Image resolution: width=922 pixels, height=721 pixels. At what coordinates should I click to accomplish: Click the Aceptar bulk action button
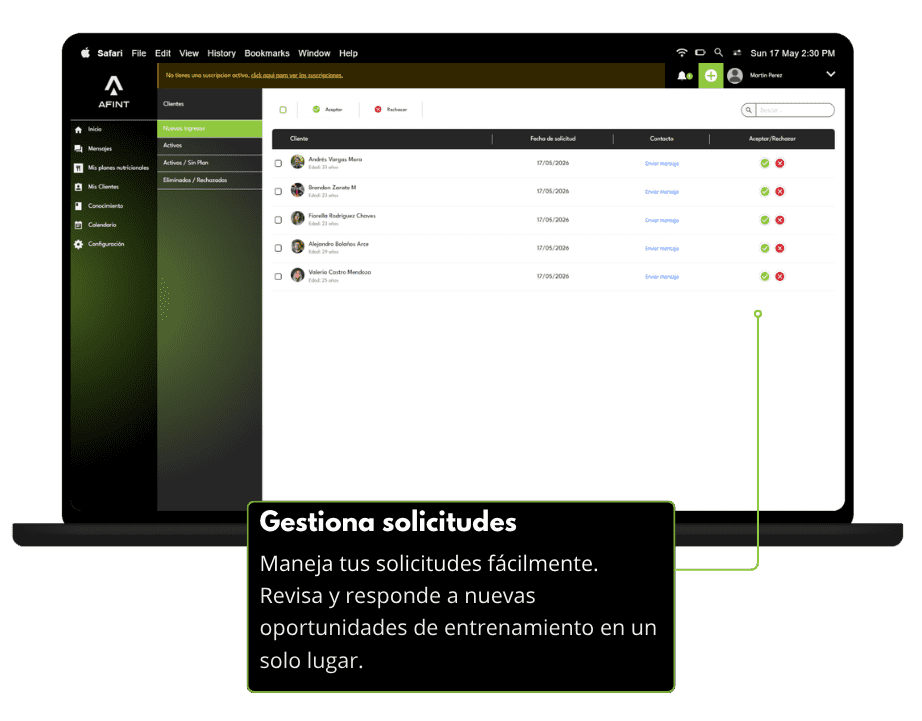328,109
